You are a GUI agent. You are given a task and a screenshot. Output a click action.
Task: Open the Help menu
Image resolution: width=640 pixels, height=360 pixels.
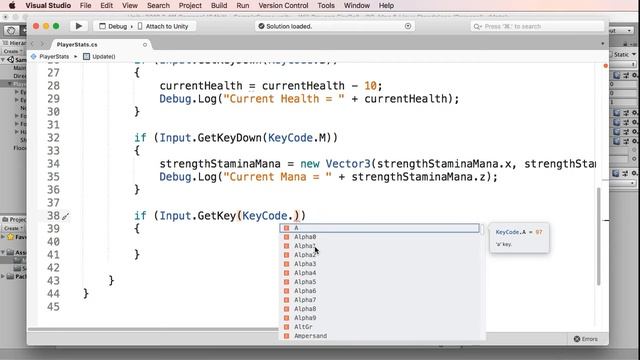[x=386, y=5]
